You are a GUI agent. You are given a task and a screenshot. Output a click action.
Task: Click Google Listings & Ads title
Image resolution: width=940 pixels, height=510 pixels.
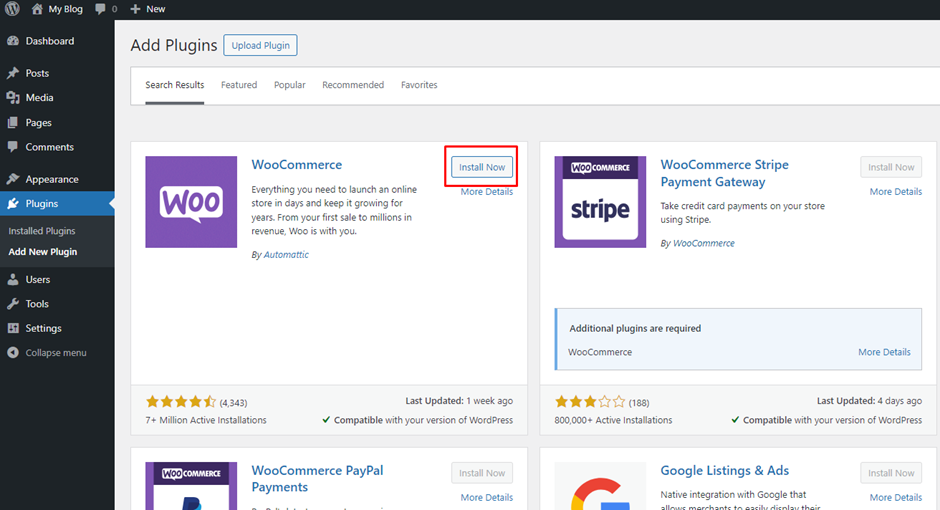pos(724,470)
